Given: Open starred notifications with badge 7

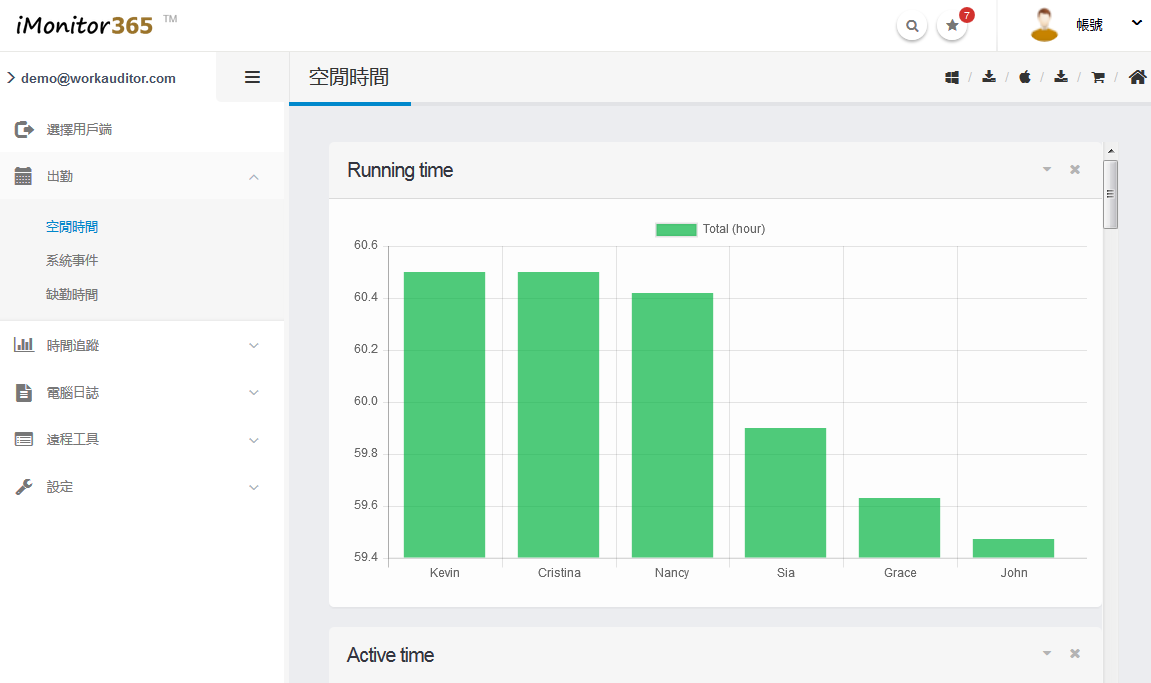Looking at the screenshot, I should click(x=952, y=26).
